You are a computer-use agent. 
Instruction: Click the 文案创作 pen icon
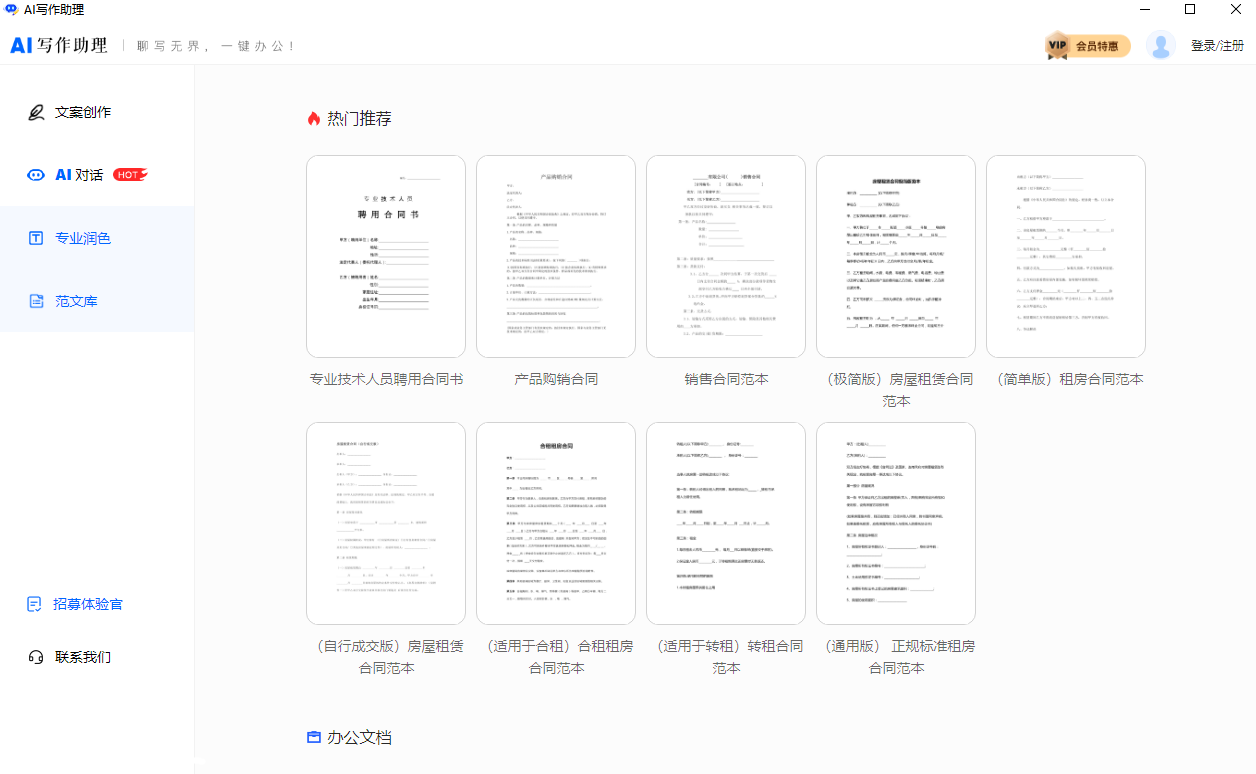pos(36,112)
